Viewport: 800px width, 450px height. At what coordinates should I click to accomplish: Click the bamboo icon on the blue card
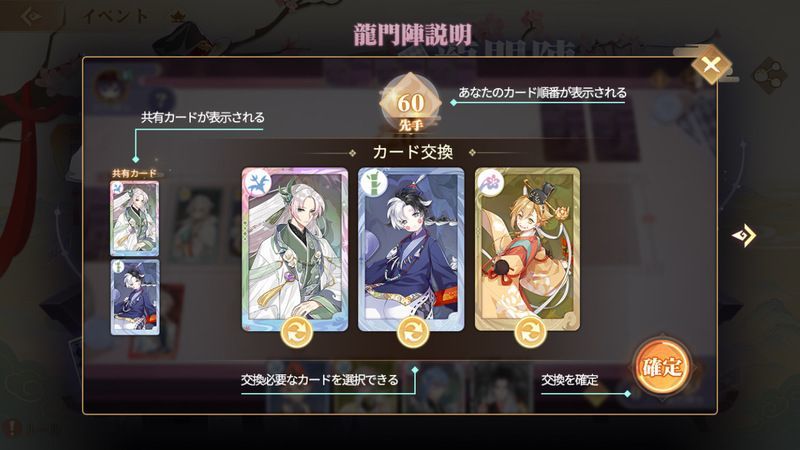pyautogui.click(x=374, y=184)
